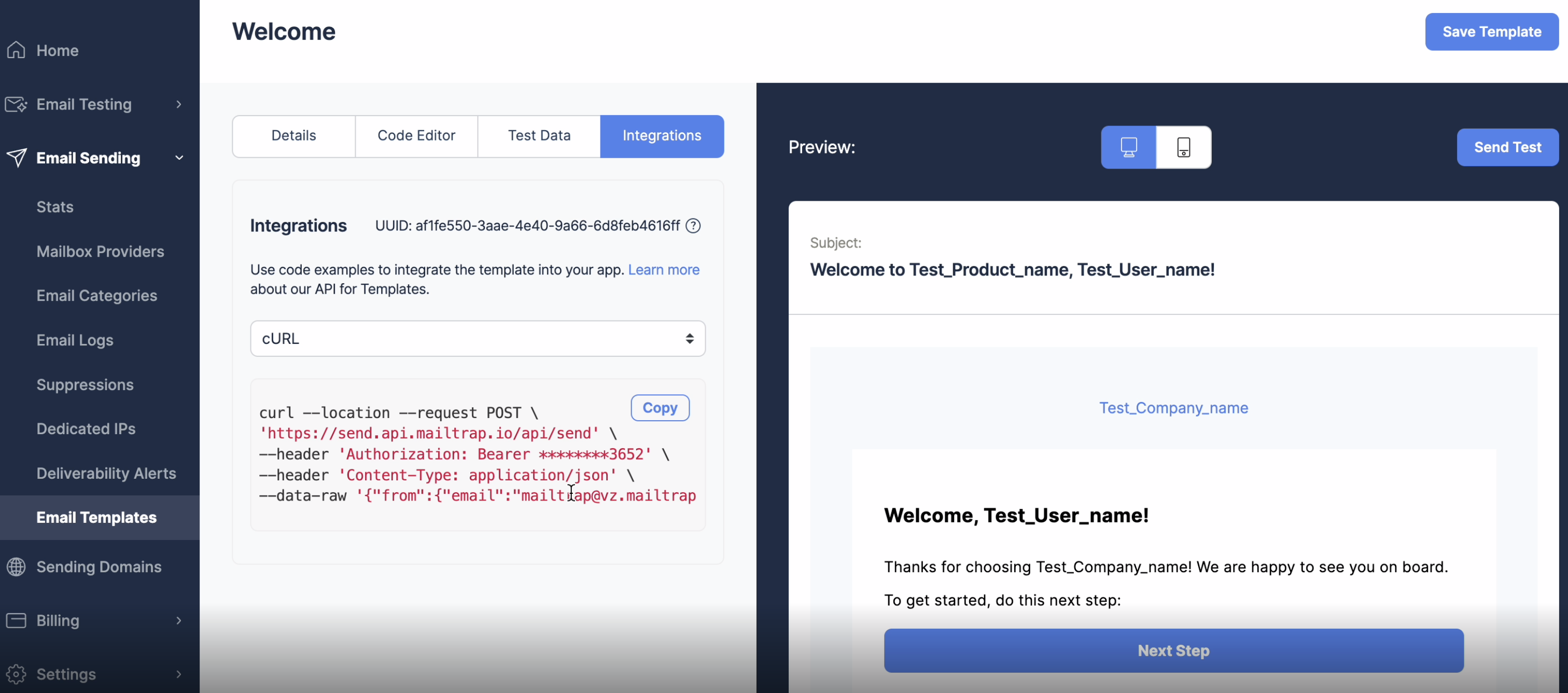1568x693 pixels.
Task: Click the Email Sending paper plane icon
Action: (17, 158)
